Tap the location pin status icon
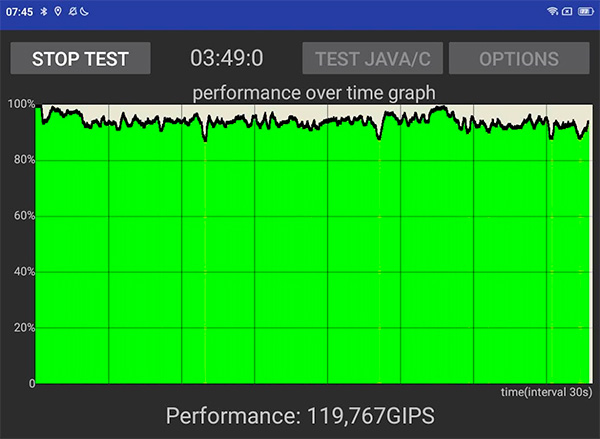This screenshot has width=600, height=439. click(57, 11)
